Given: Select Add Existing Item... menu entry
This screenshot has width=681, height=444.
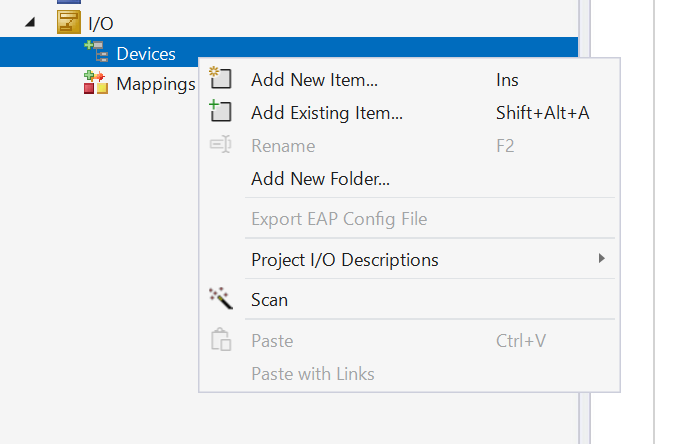Looking at the screenshot, I should pyautogui.click(x=327, y=113).
